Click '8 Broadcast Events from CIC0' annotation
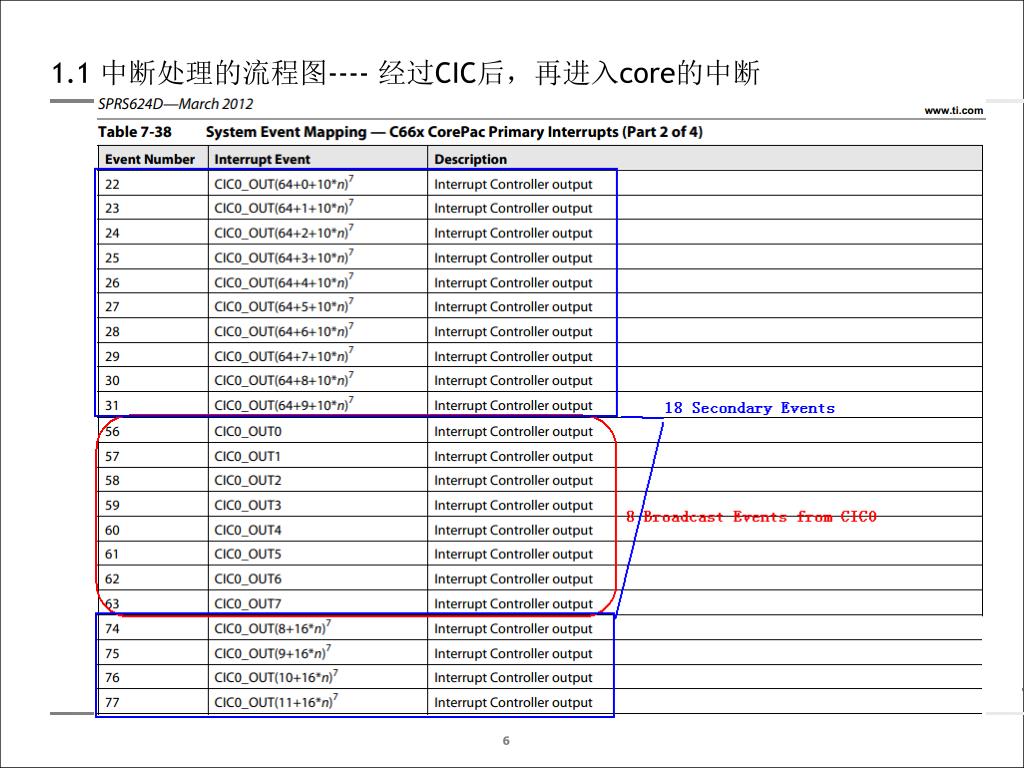 tap(751, 517)
